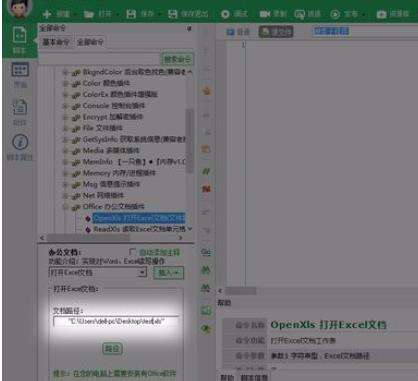Click the Record (录制) camera icon

tap(265, 14)
